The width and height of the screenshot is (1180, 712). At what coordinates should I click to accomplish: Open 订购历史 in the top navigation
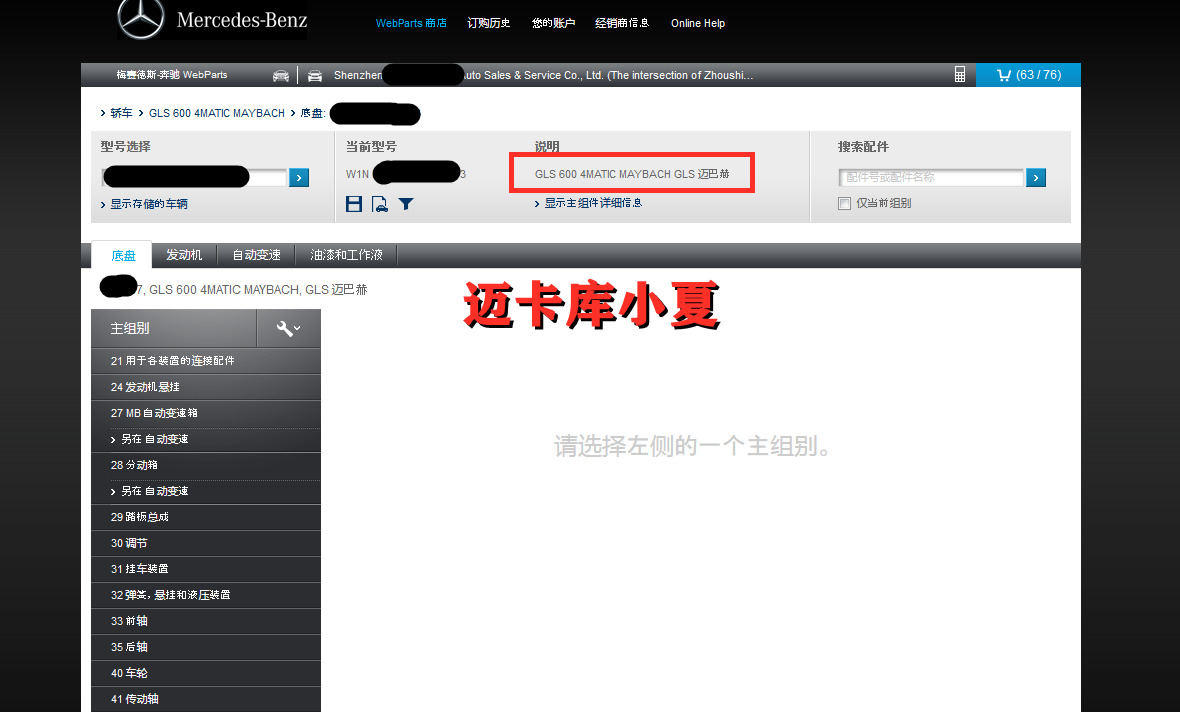point(489,23)
